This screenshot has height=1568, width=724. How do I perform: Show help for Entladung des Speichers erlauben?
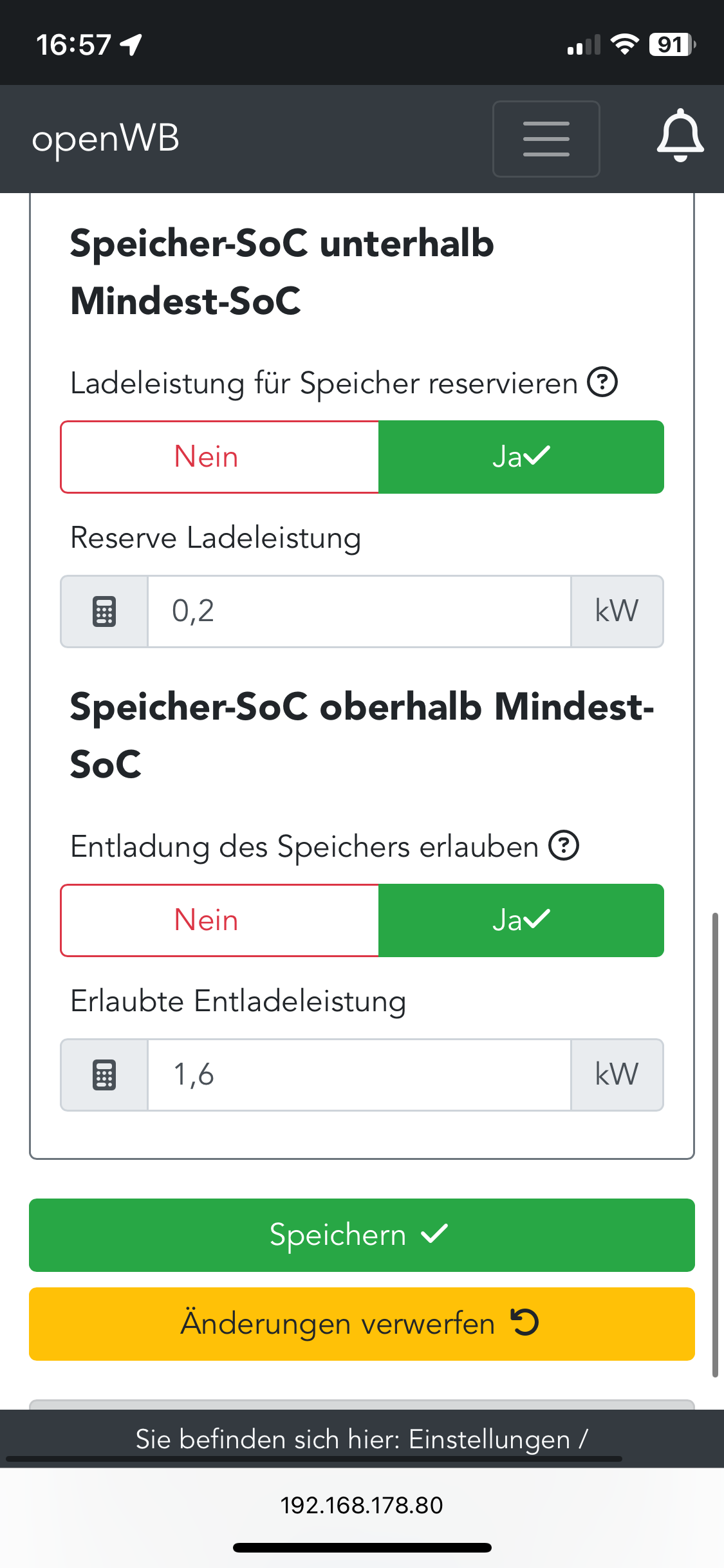pyautogui.click(x=564, y=846)
